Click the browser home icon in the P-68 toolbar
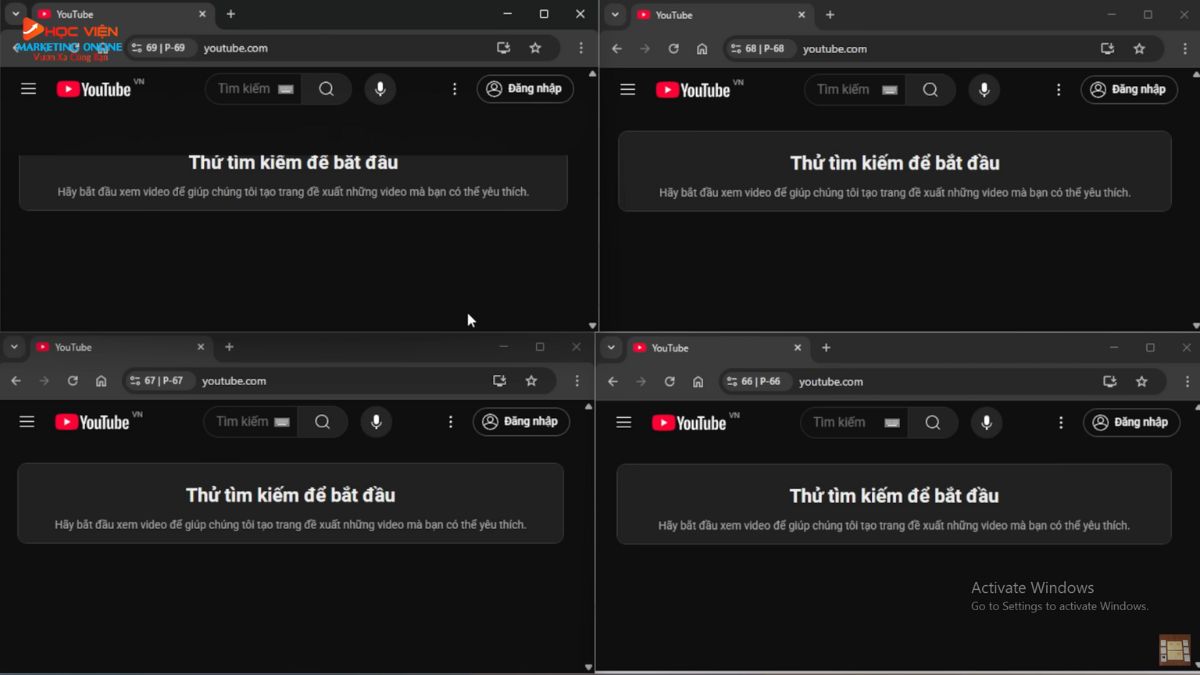Viewport: 1200px width, 675px height. point(702,48)
